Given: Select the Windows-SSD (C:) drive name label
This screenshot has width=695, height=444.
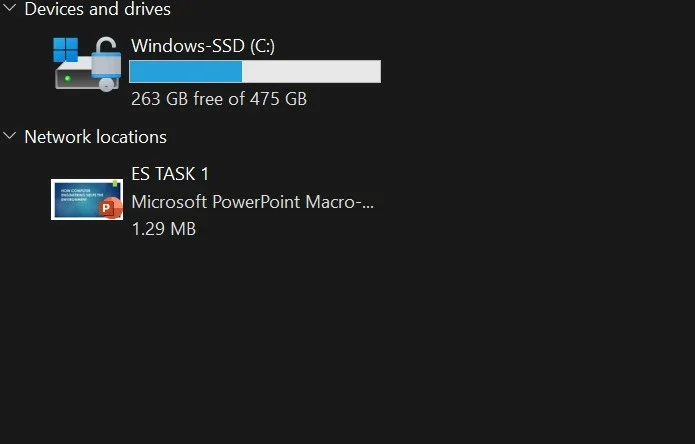Looking at the screenshot, I should pyautogui.click(x=203, y=46).
